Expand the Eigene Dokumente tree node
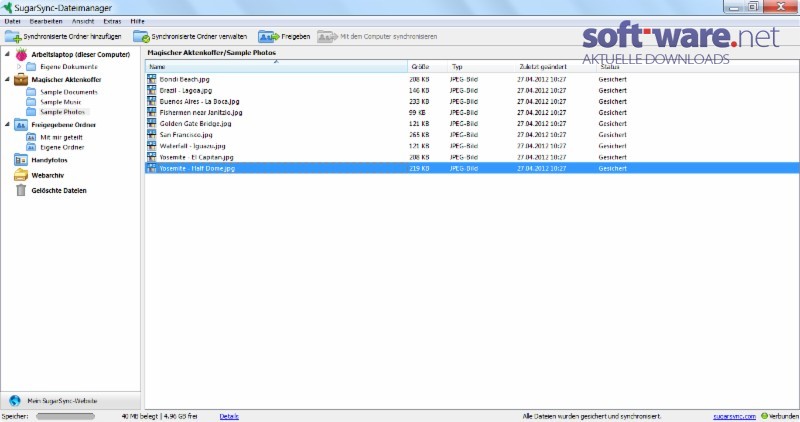The image size is (800, 422). pyautogui.click(x=19, y=67)
